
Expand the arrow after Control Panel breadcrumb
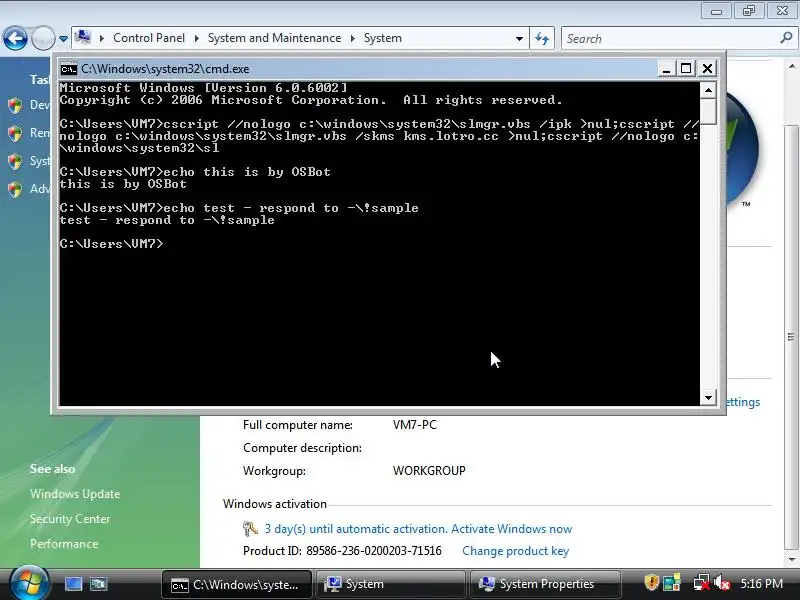pyautogui.click(x=196, y=38)
